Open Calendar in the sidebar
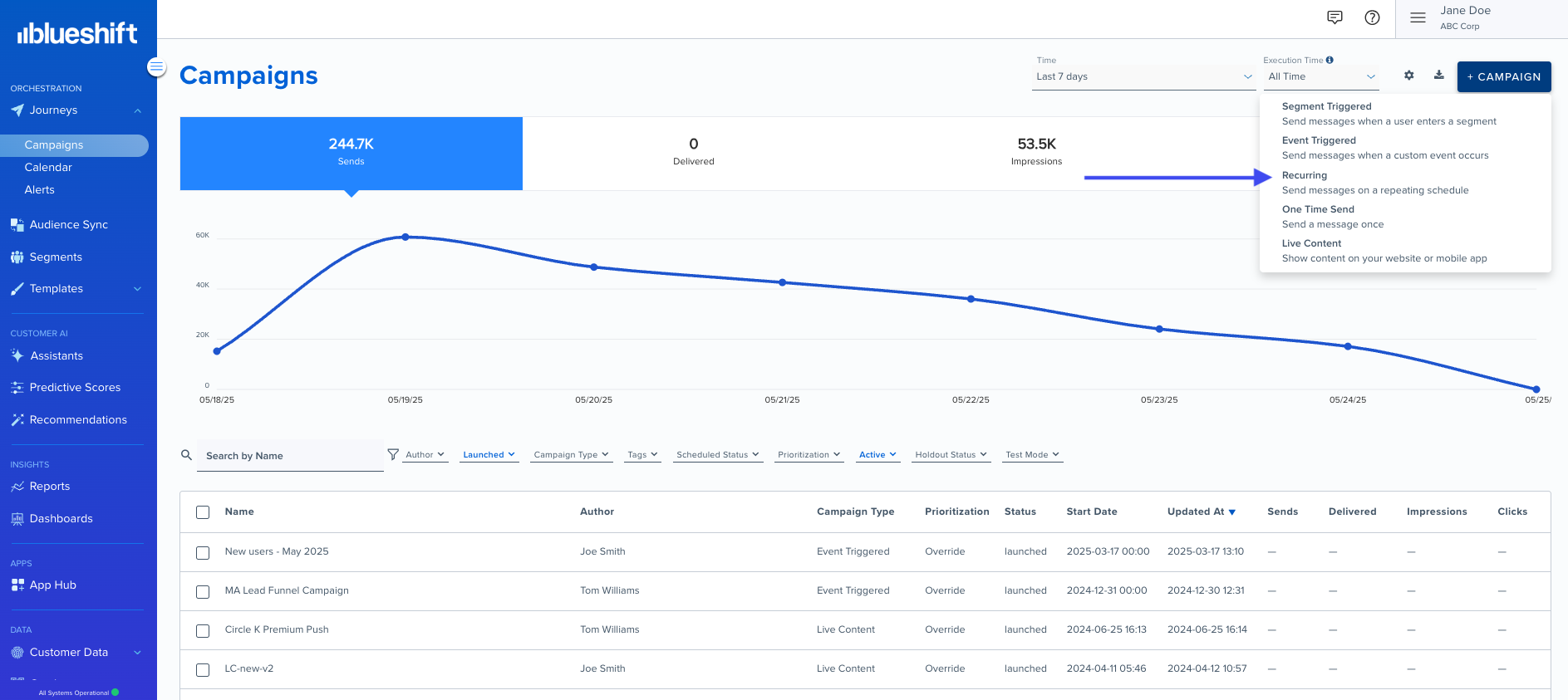1568x700 pixels. 48,168
